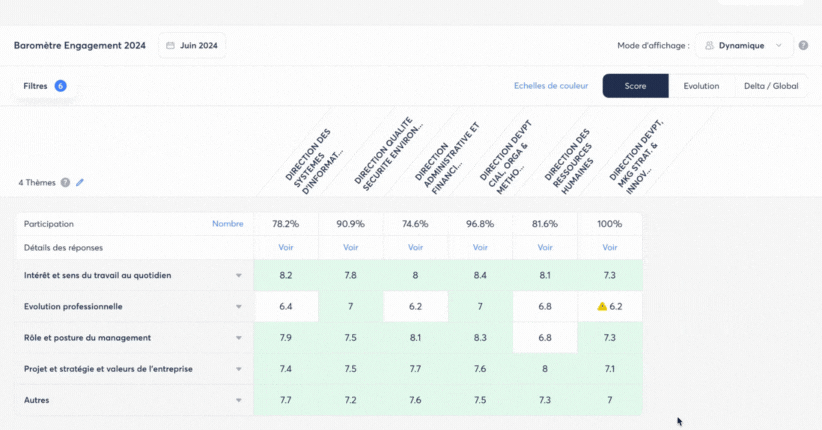The image size is (822, 430).
Task: Click the help icon beside Mode d'affichage dropdown
Action: point(803,45)
